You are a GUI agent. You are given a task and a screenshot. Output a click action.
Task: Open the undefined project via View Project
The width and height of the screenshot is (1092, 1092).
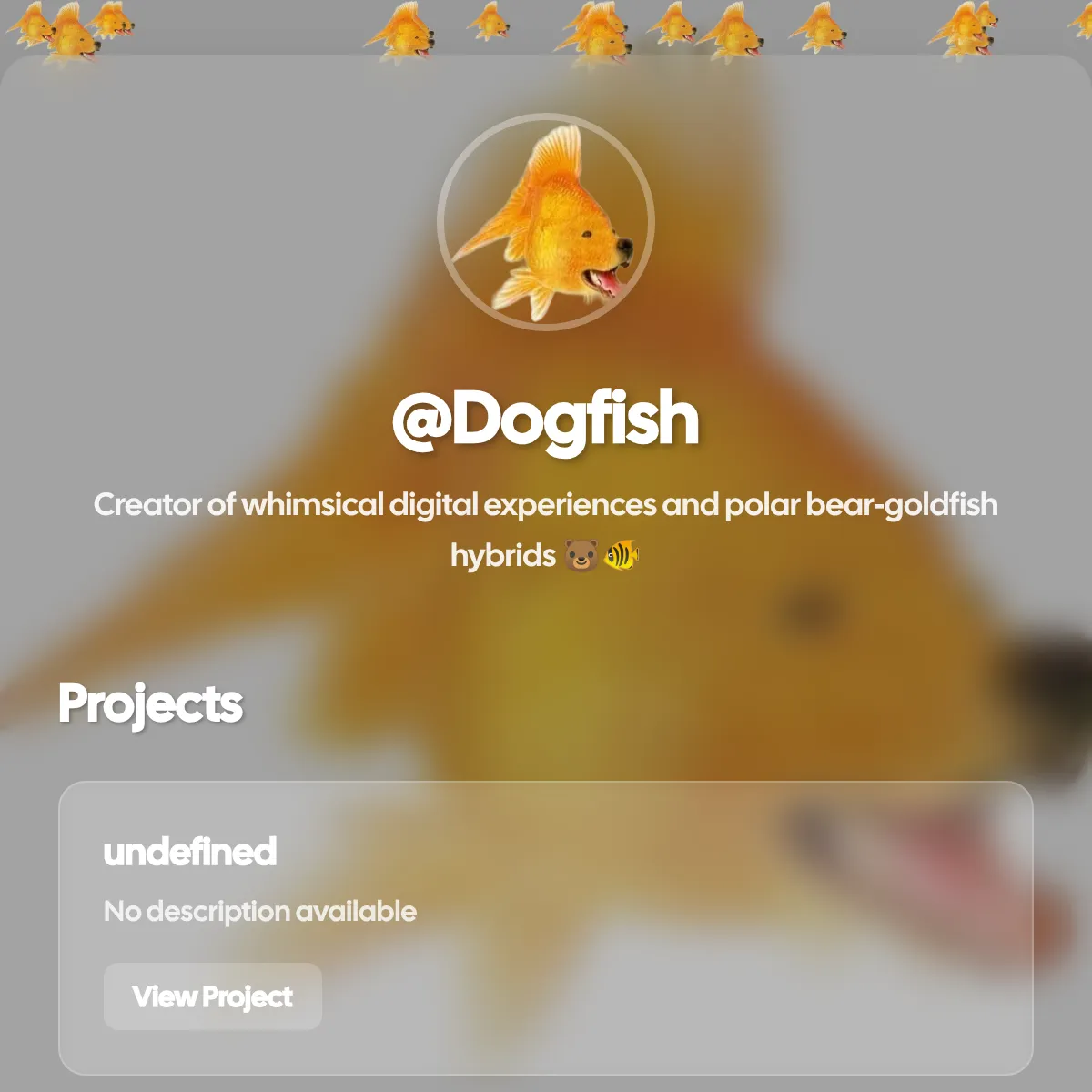click(x=213, y=996)
